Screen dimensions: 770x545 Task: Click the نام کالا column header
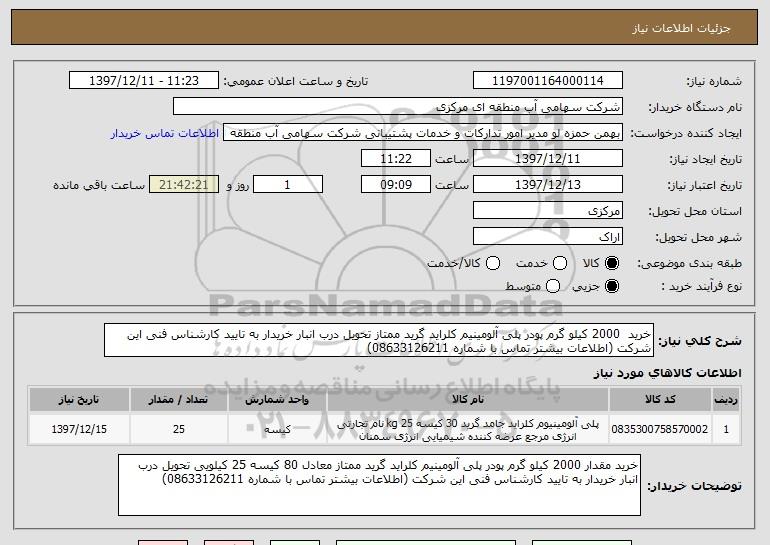tap(468, 400)
